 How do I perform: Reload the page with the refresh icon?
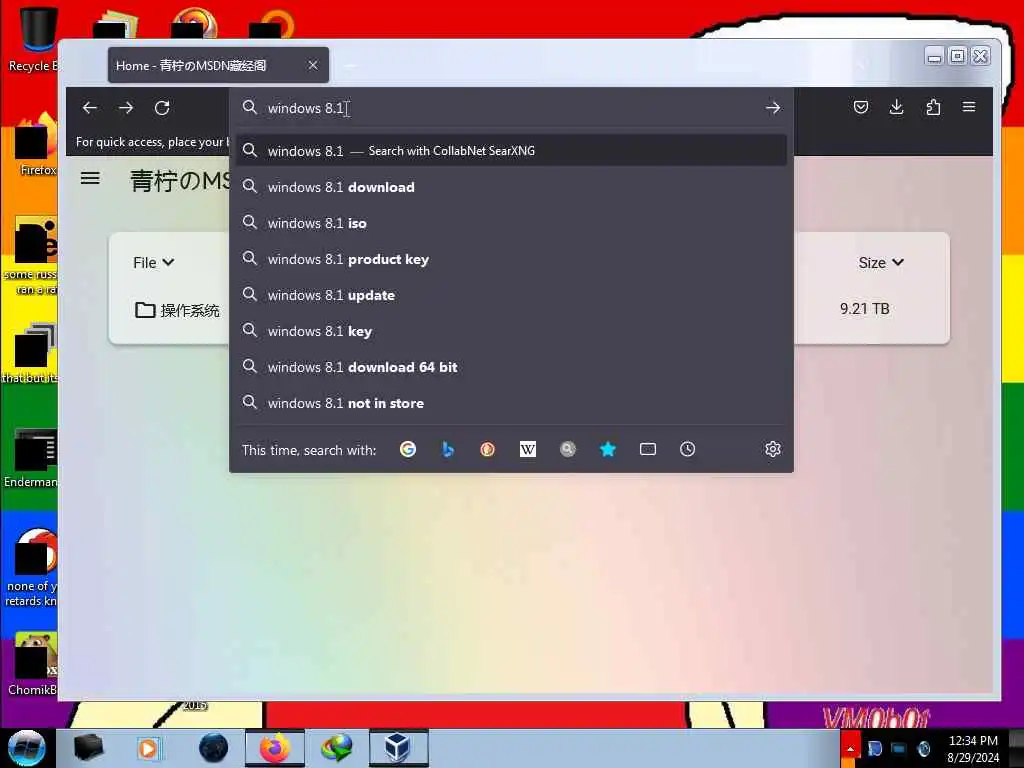163,108
